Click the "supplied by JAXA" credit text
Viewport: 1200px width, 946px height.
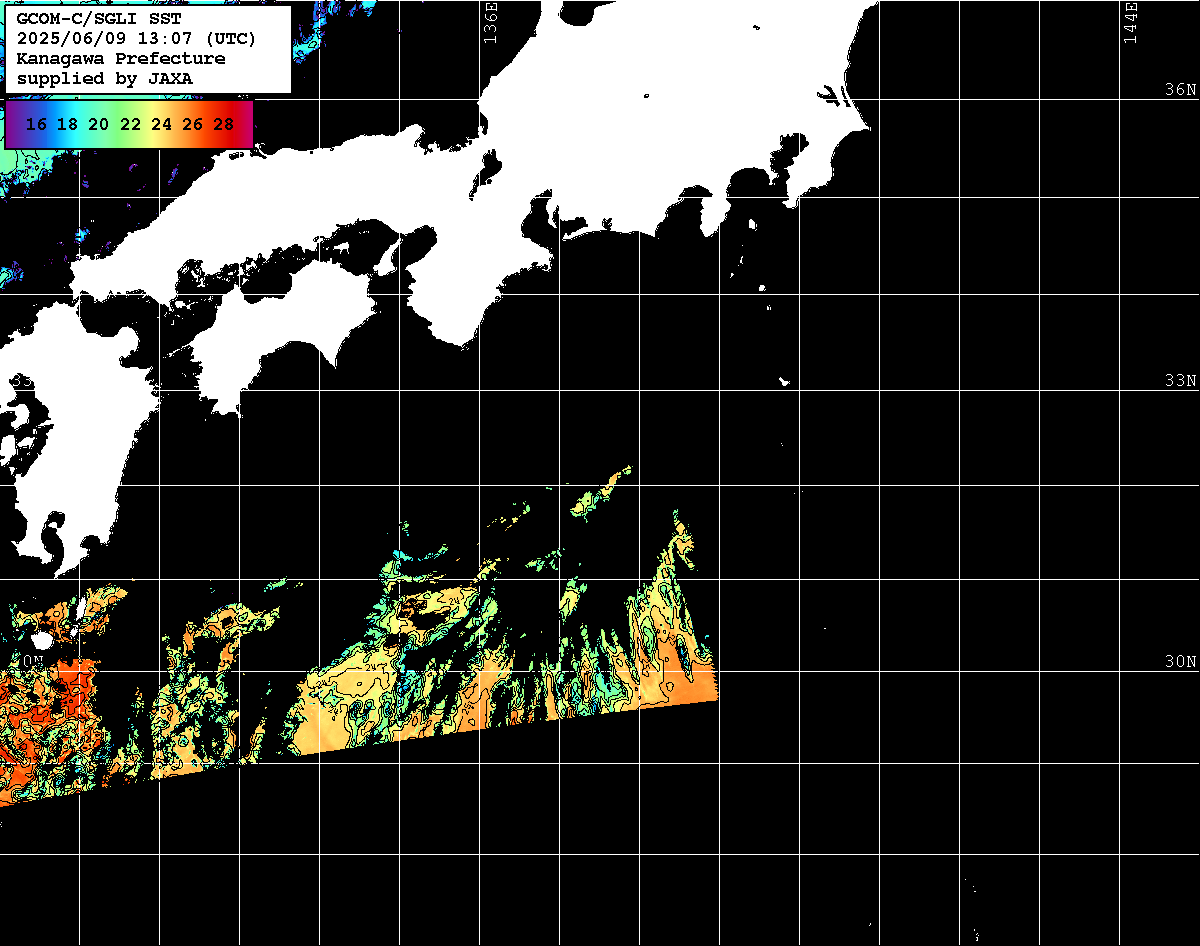click(x=104, y=78)
